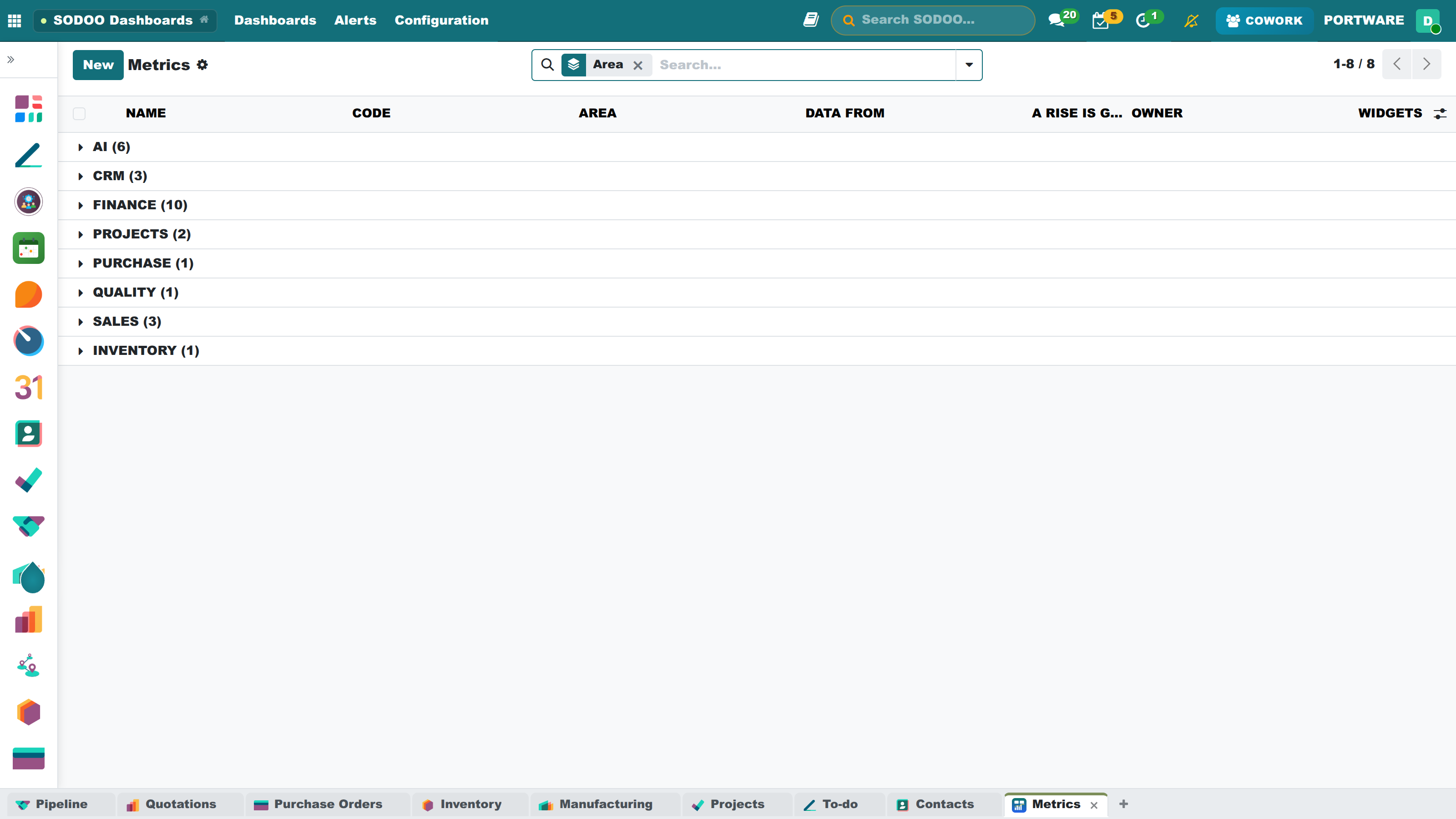Open the Sales bar chart sidebar icon
This screenshot has width=1456, height=819.
tap(28, 619)
